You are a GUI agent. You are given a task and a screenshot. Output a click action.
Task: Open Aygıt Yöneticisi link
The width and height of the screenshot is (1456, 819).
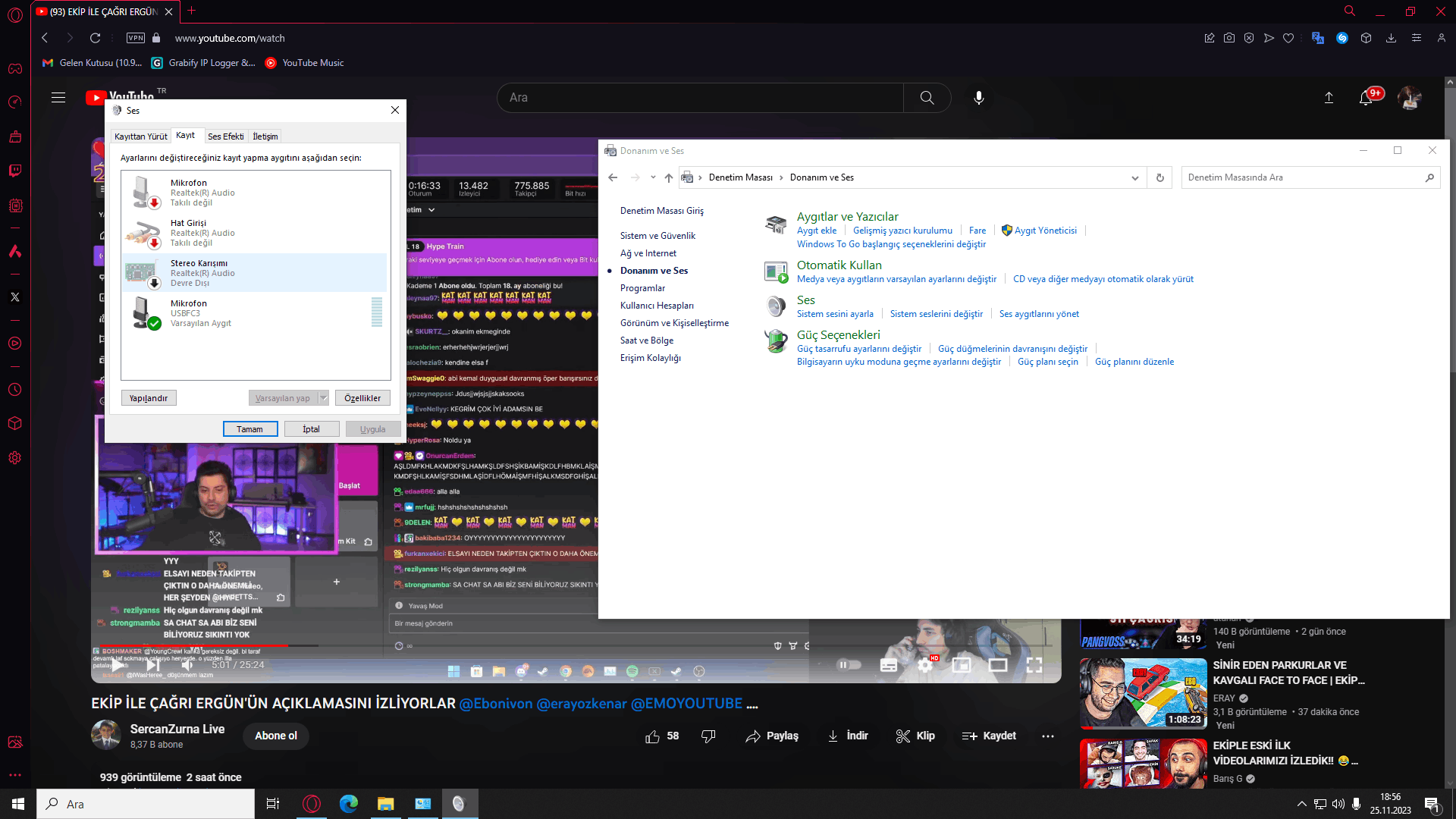1045,231
